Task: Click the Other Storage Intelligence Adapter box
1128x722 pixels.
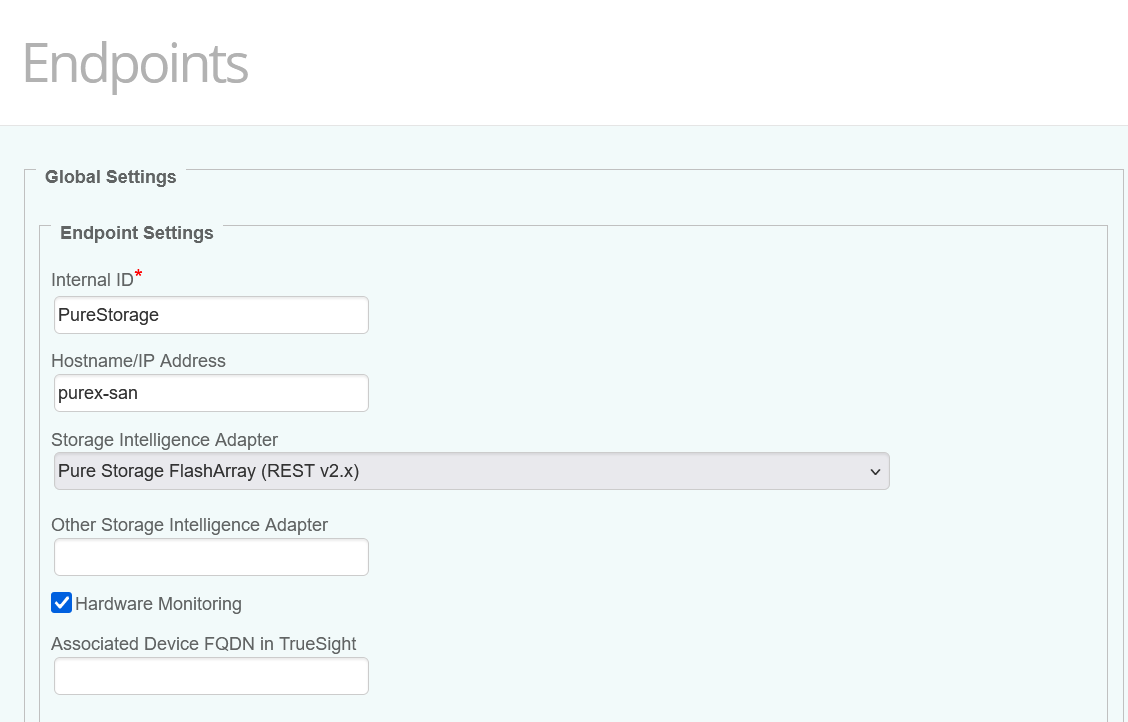Action: (210, 556)
